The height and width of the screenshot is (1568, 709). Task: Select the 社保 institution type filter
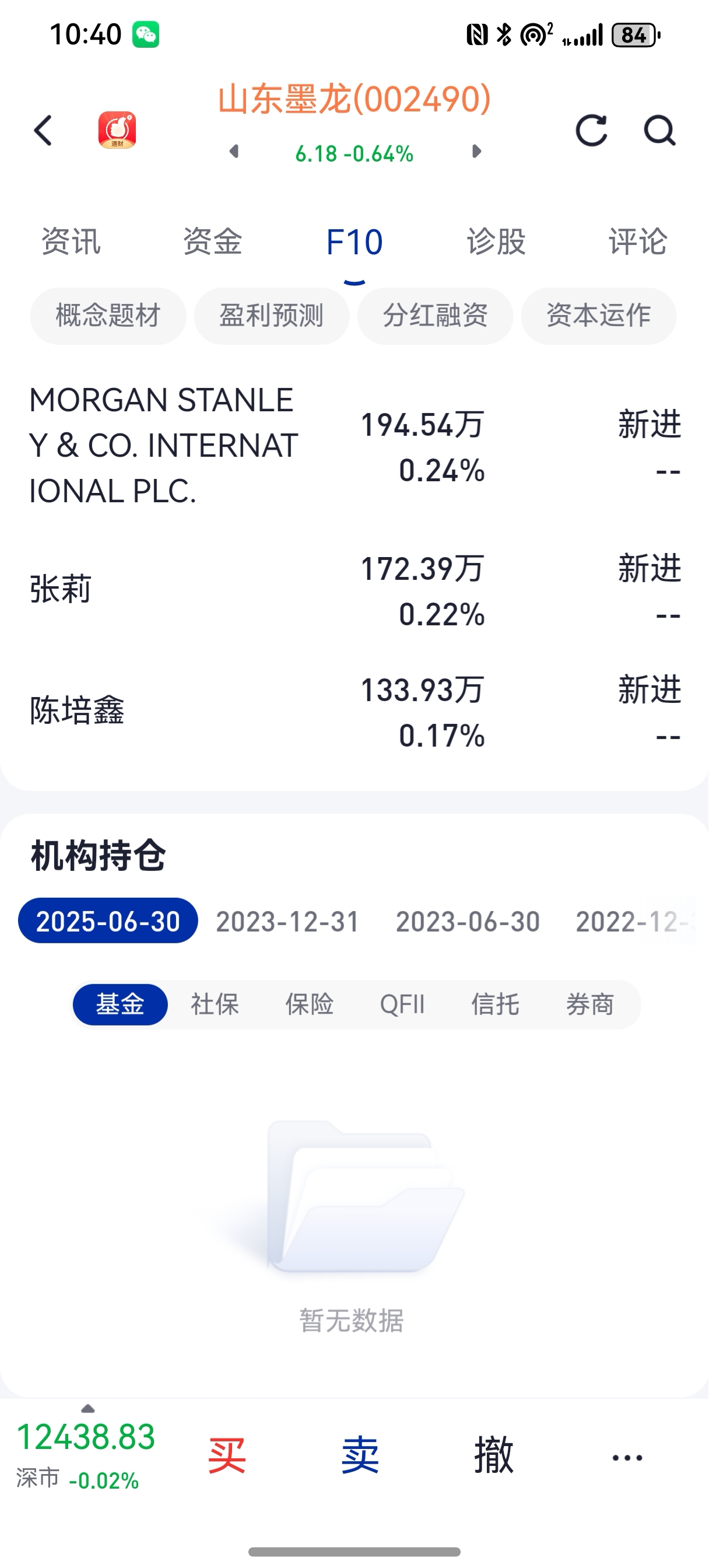click(x=215, y=1005)
